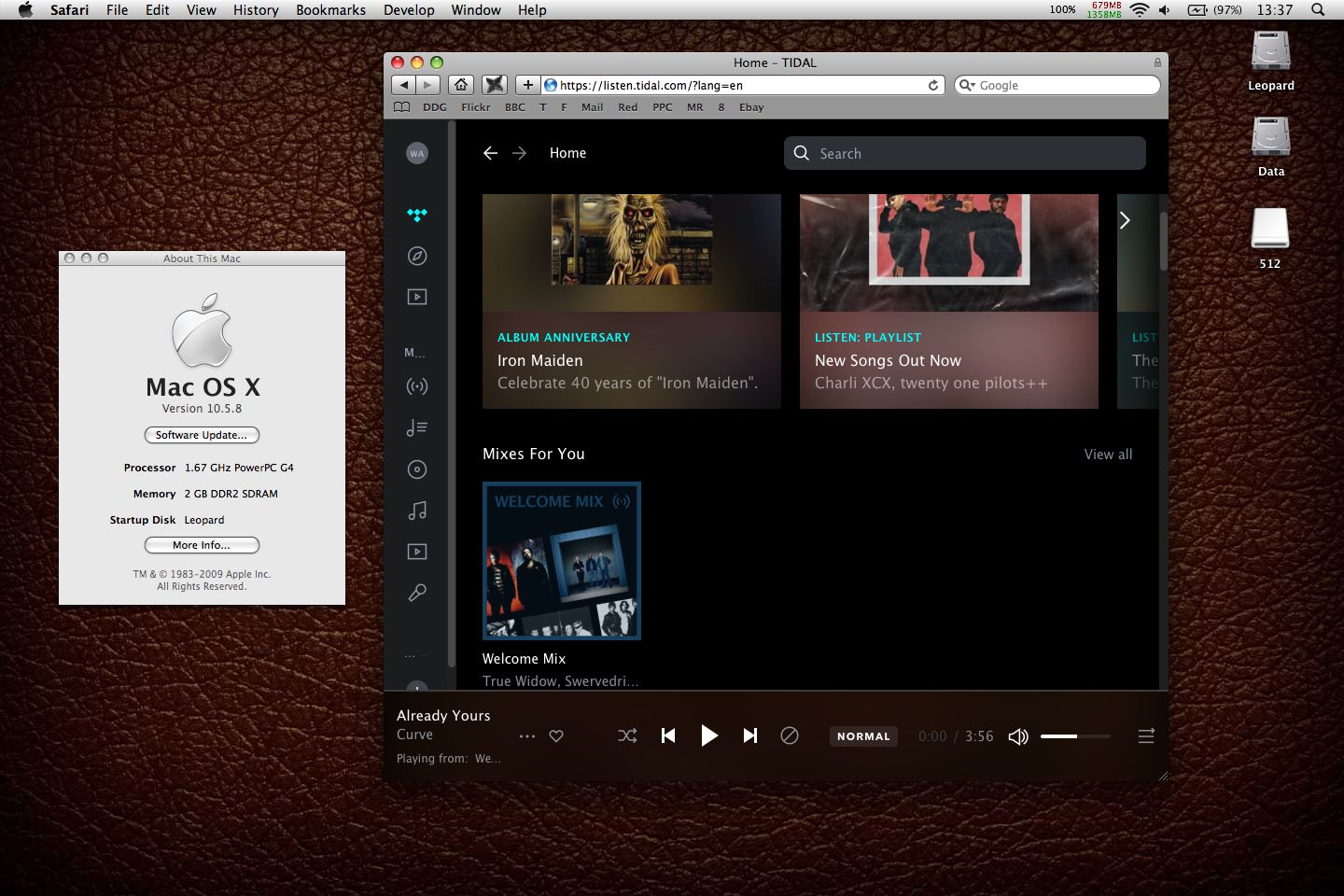
Task: Click More Info button in About This Mac
Action: point(202,545)
